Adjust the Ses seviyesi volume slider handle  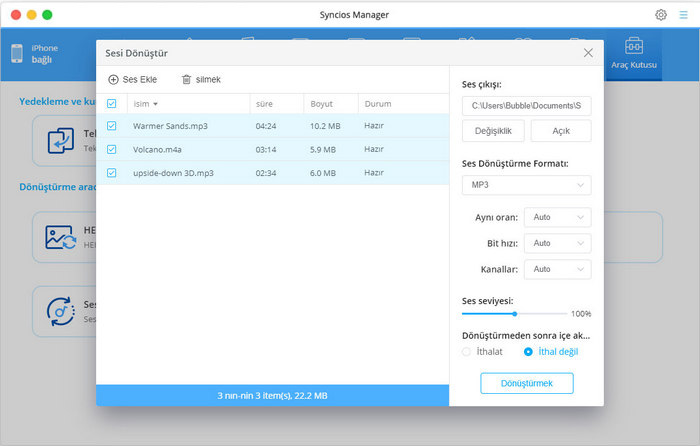tap(515, 314)
